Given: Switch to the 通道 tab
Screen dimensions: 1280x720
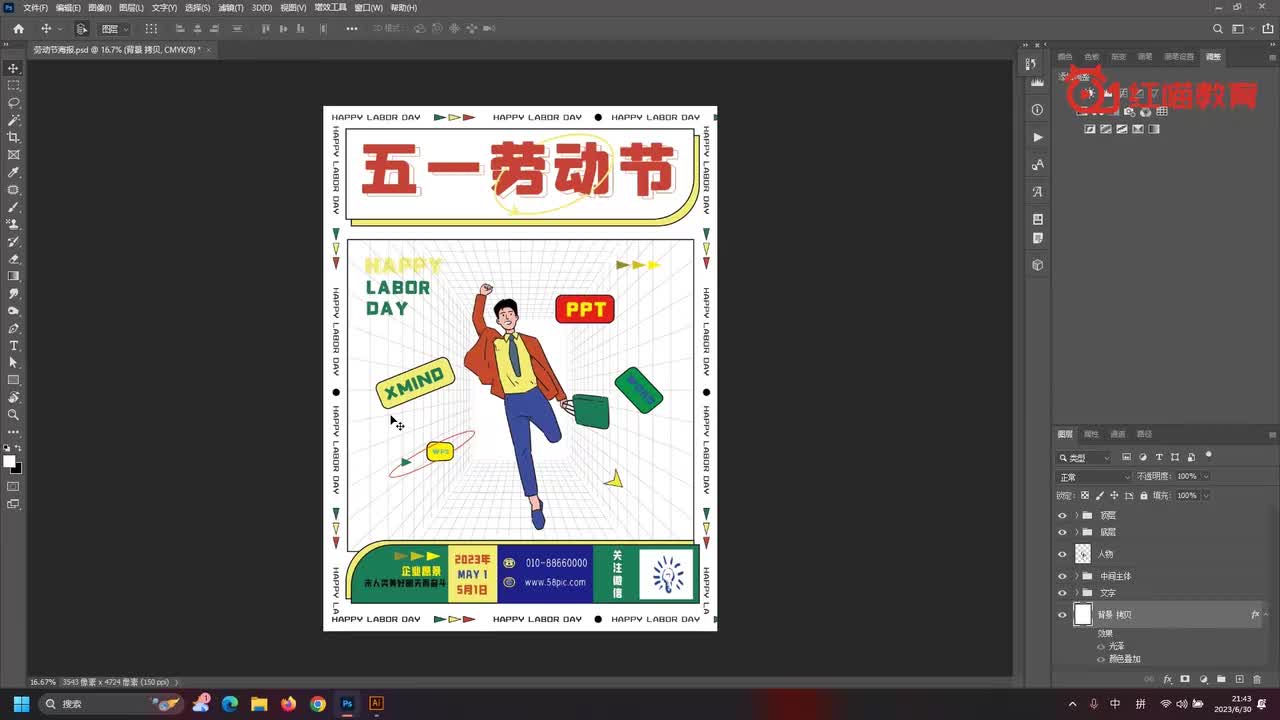Looking at the screenshot, I should (1118, 434).
